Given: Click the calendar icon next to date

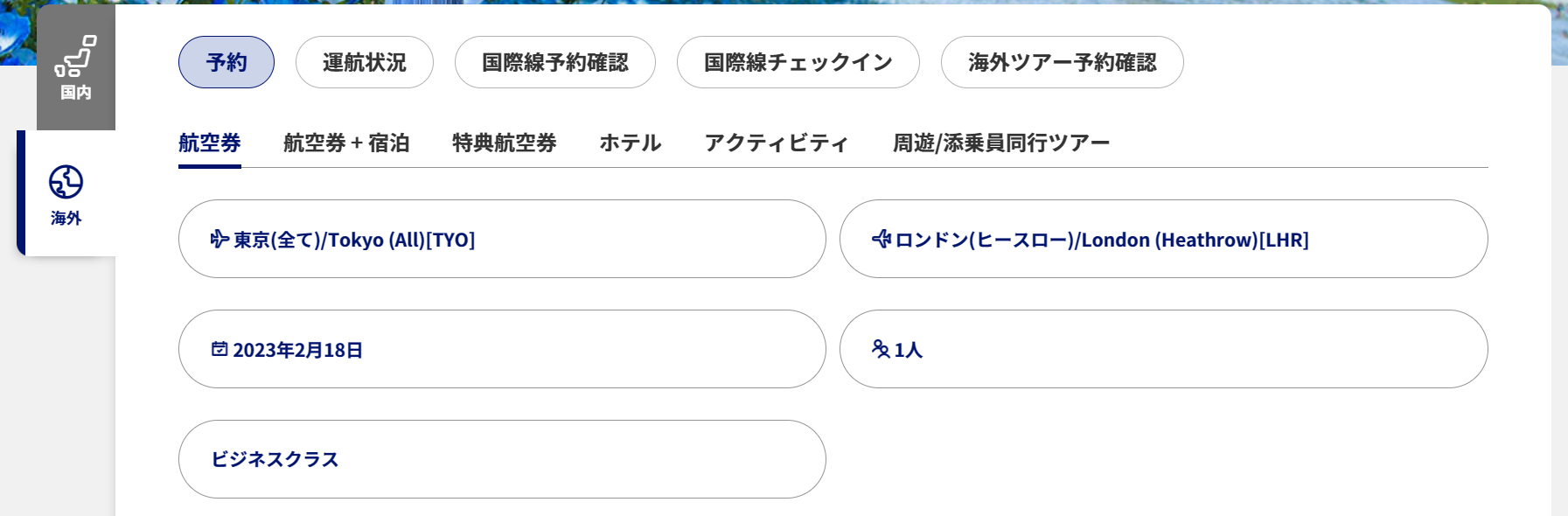Looking at the screenshot, I should coord(220,349).
